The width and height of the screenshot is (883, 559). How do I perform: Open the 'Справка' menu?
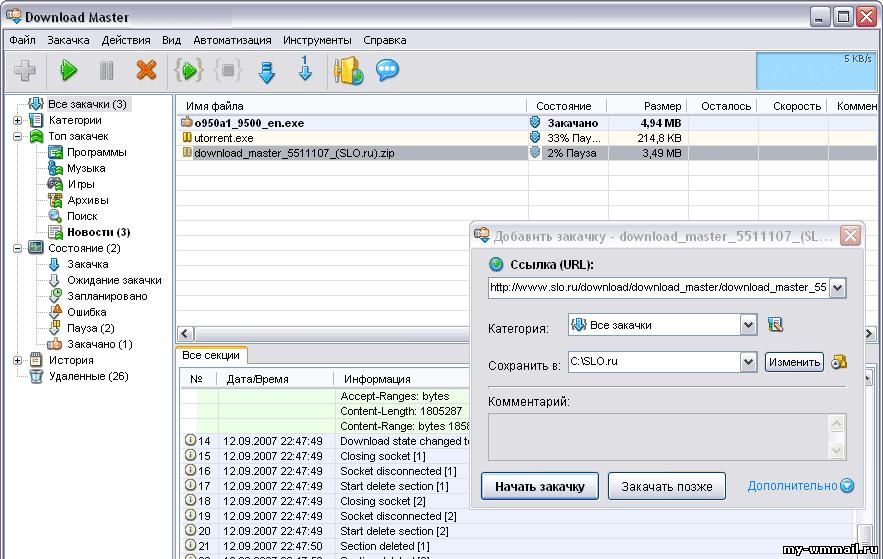click(385, 40)
